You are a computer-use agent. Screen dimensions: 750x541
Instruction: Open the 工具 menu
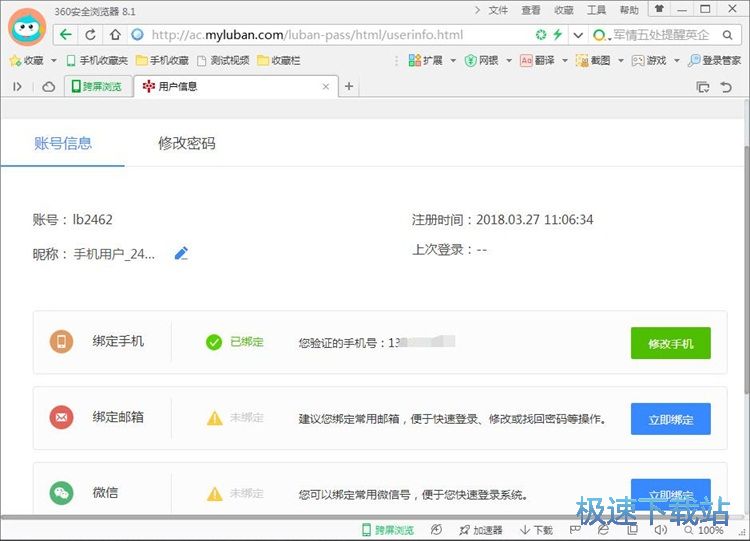click(596, 10)
